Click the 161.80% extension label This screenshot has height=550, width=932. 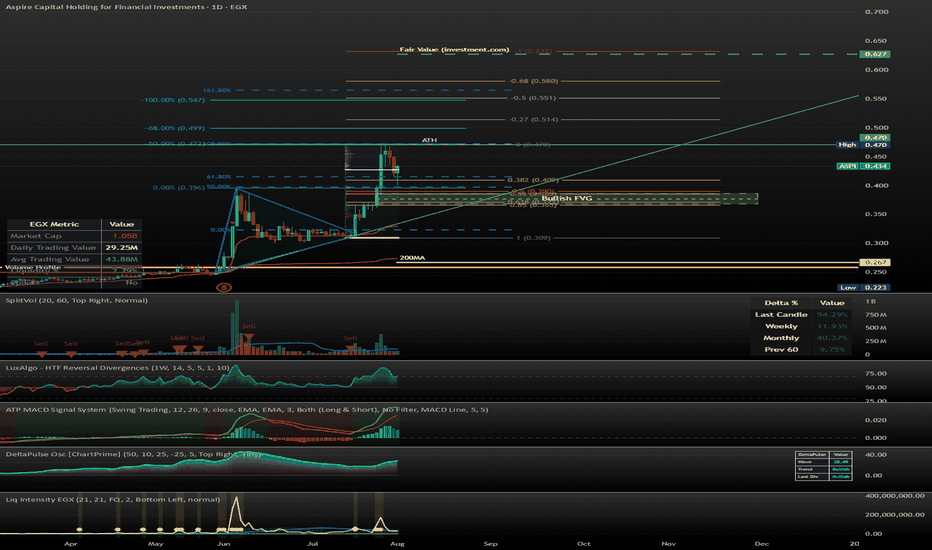[x=216, y=90]
